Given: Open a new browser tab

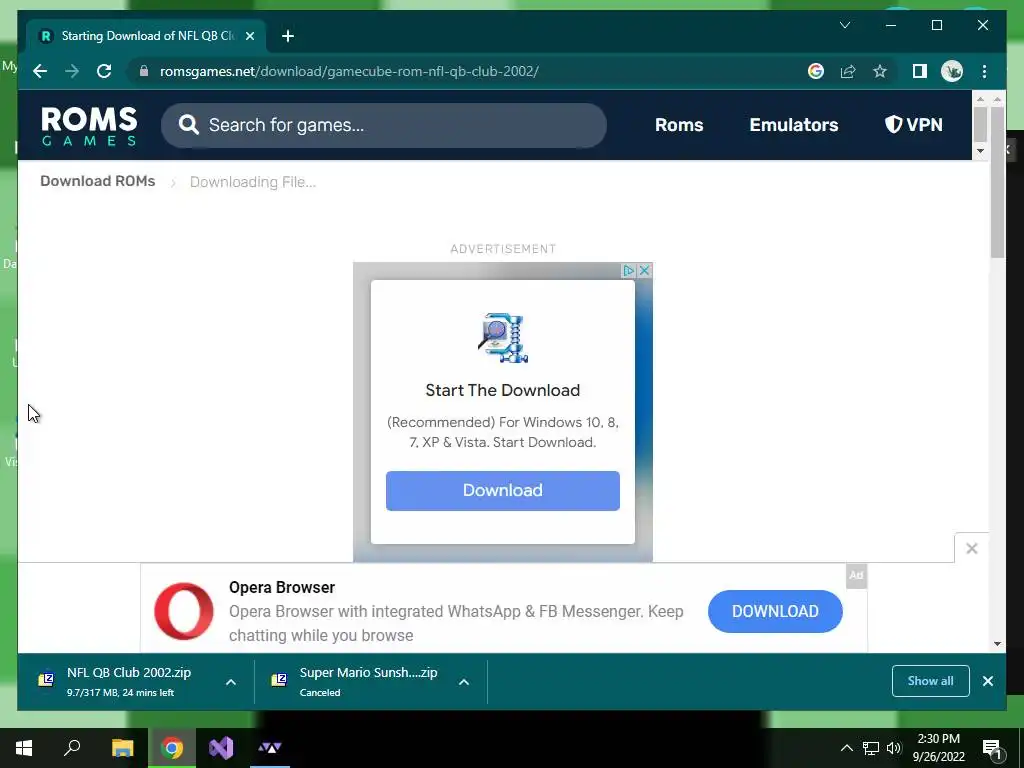Looking at the screenshot, I should pos(288,36).
